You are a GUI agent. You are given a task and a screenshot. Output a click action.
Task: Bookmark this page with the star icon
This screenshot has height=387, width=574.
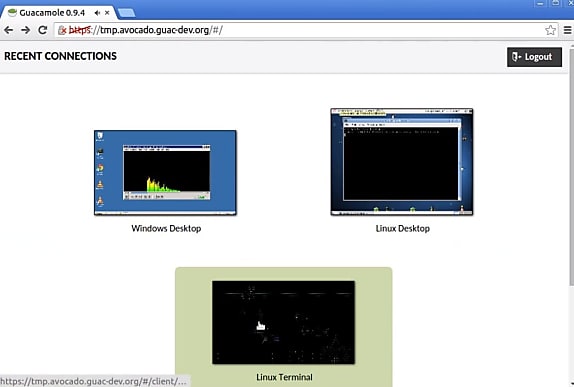[x=550, y=30]
